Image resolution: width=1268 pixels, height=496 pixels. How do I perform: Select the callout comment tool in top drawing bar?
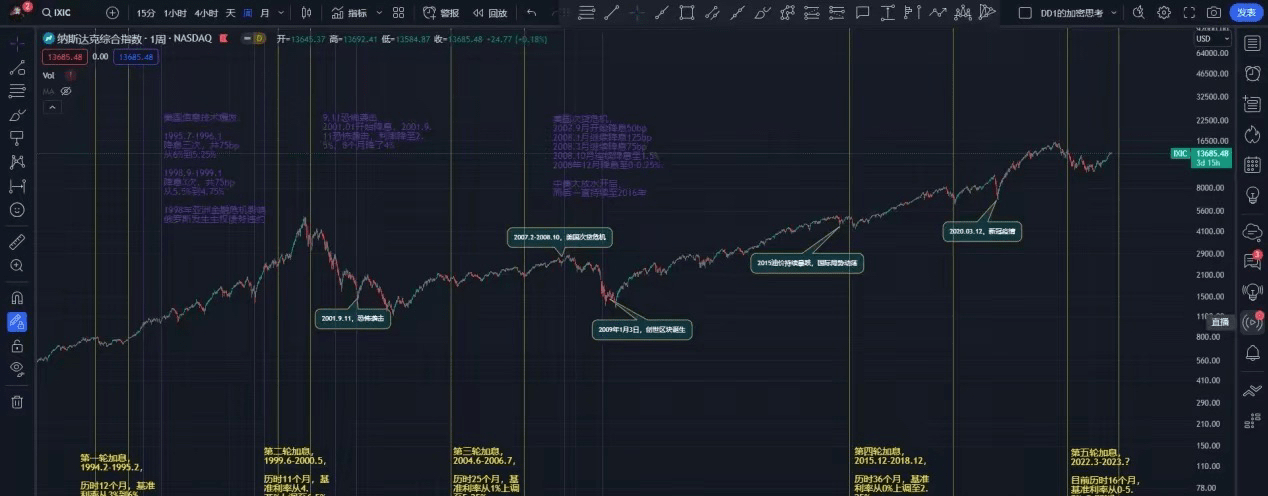[862, 13]
